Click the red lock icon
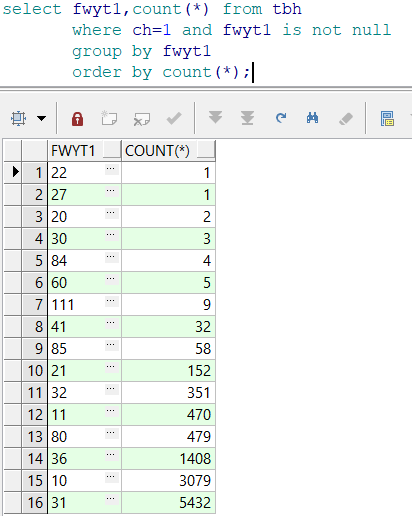 point(77,119)
